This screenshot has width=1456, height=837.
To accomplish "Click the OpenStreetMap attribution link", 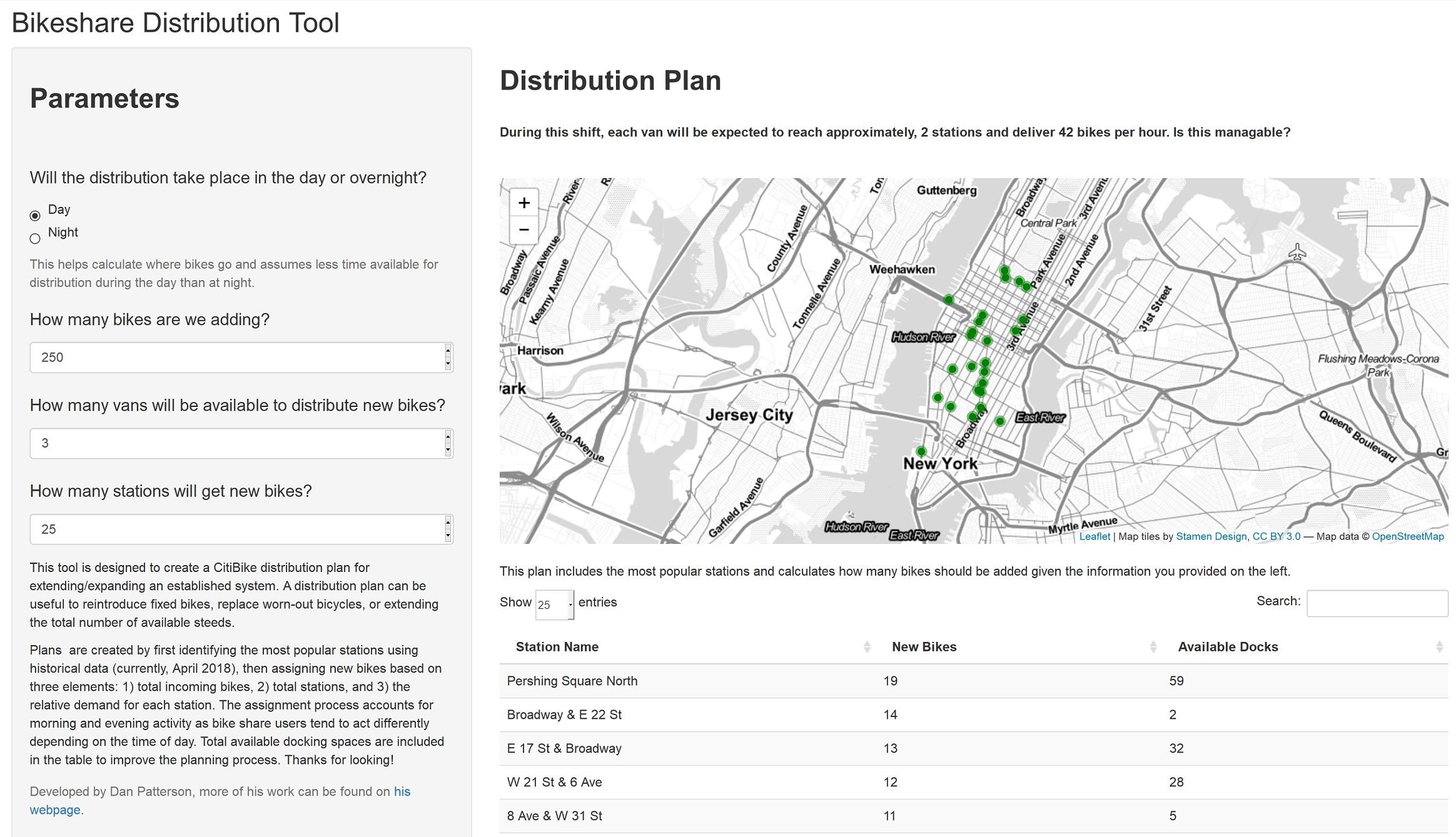I will point(1408,536).
